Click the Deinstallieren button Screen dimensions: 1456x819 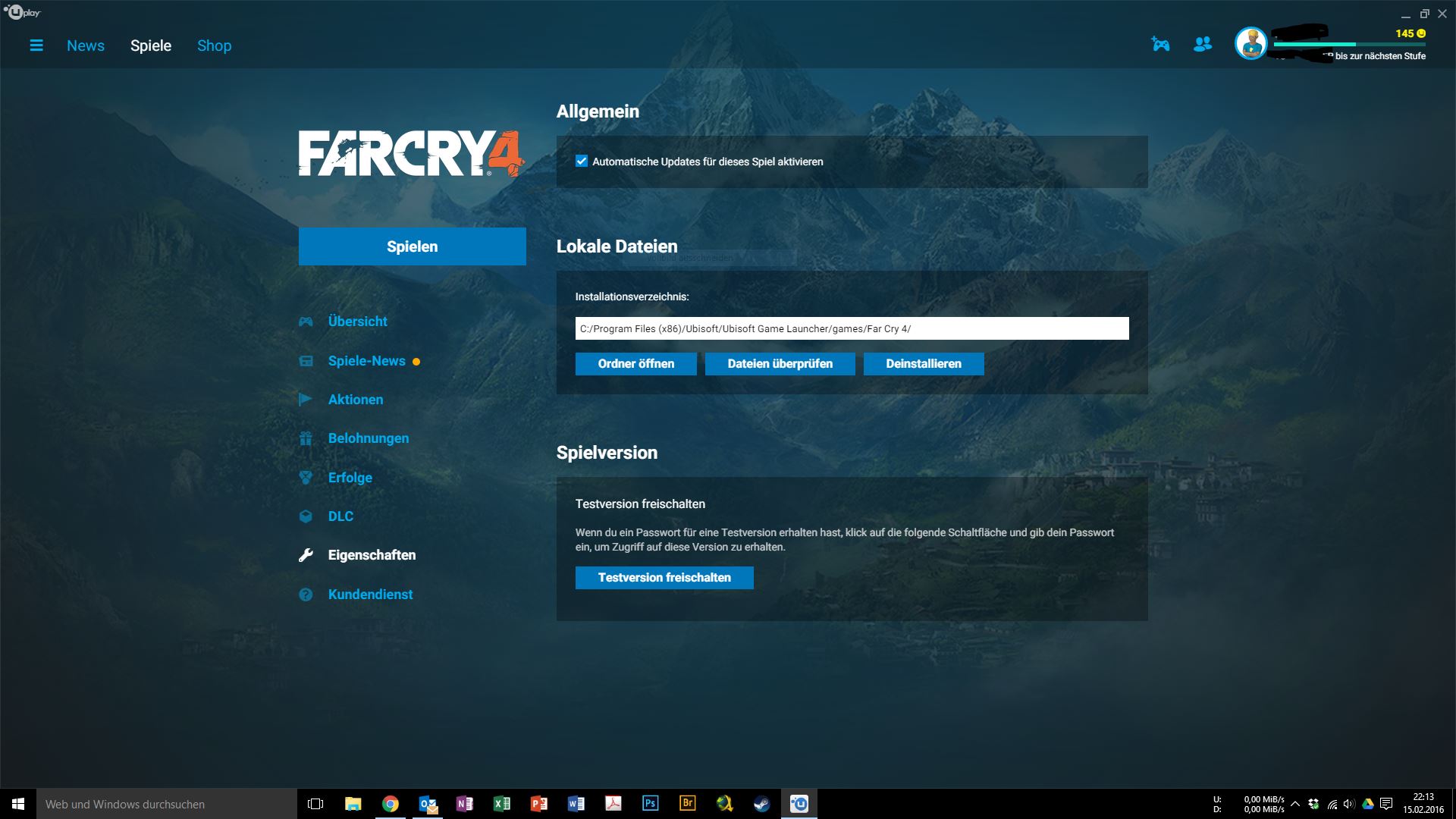923,364
